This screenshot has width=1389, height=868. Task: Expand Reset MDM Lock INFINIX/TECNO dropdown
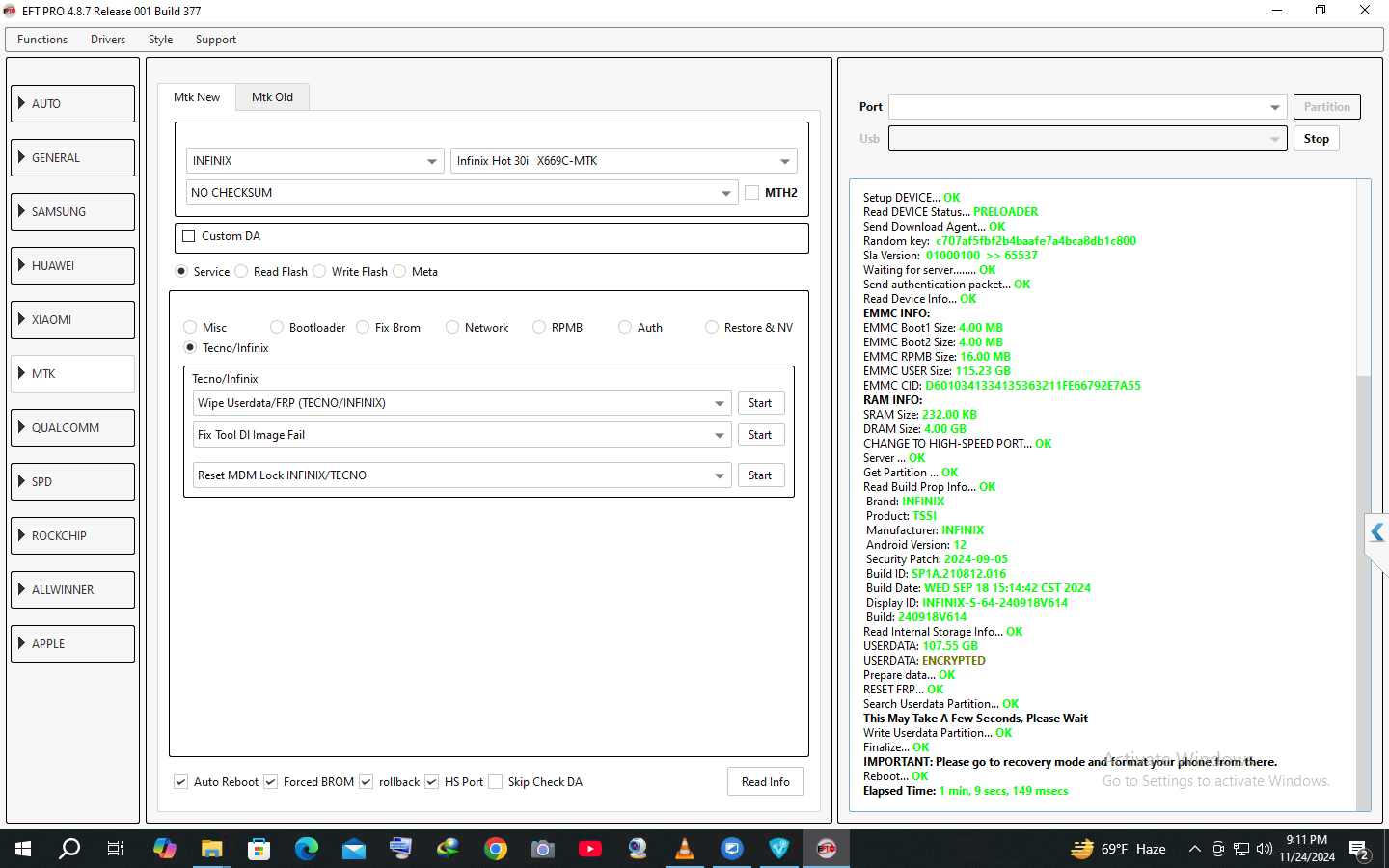coord(462,475)
